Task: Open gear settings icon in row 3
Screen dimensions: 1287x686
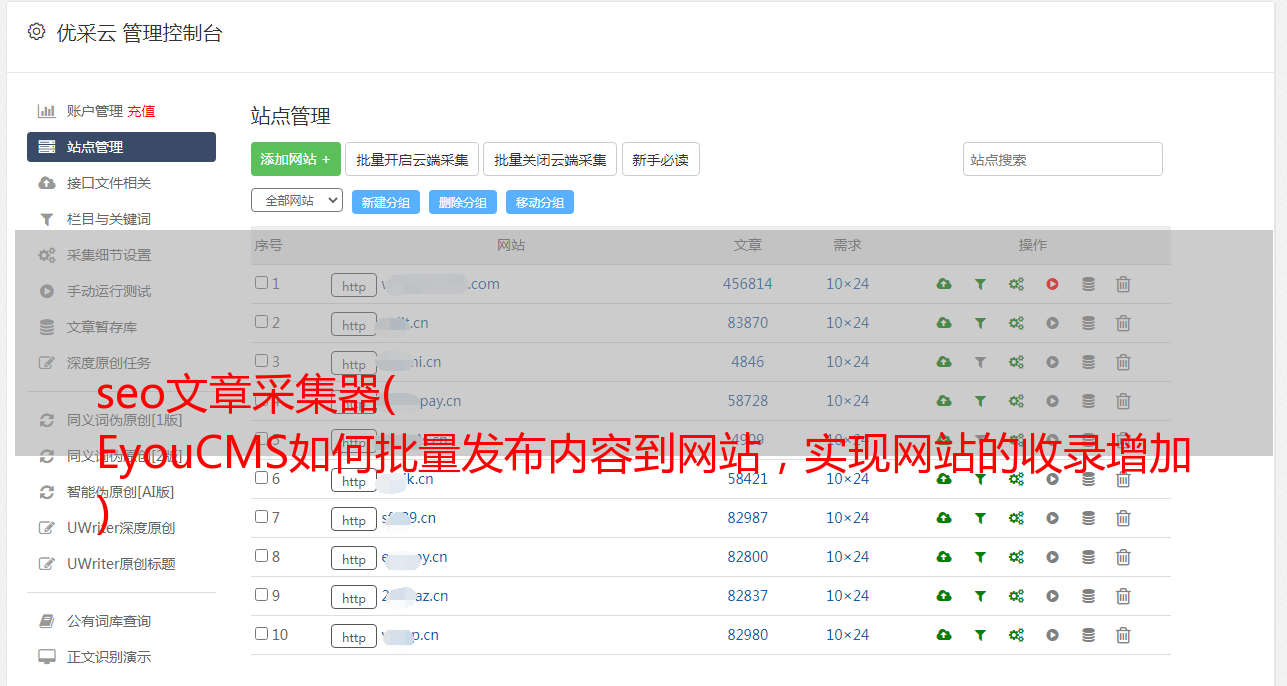Action: point(1016,362)
